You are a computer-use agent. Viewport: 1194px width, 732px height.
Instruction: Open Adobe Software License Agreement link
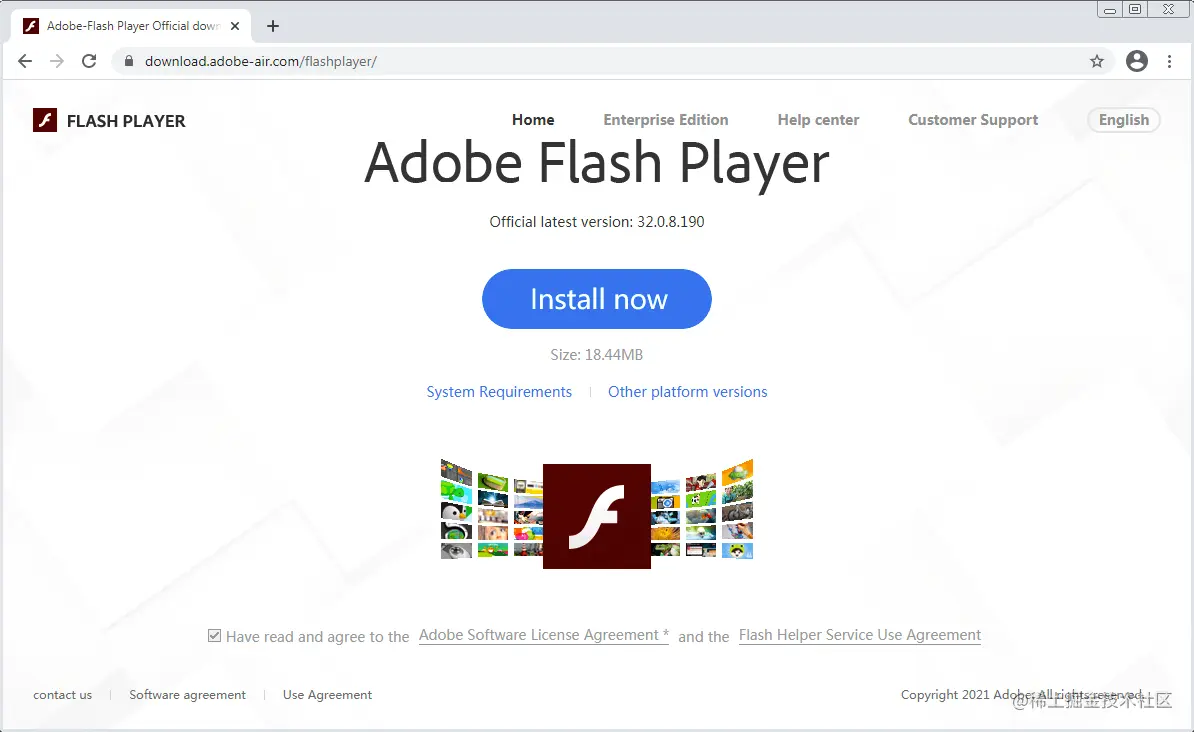click(544, 635)
